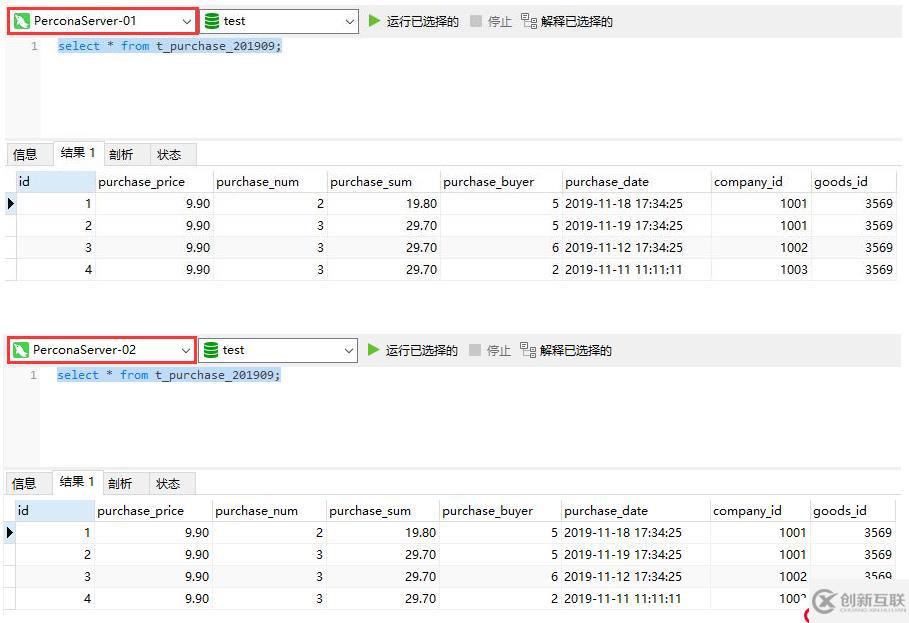Click the test database icon in the top panel

pos(210,20)
